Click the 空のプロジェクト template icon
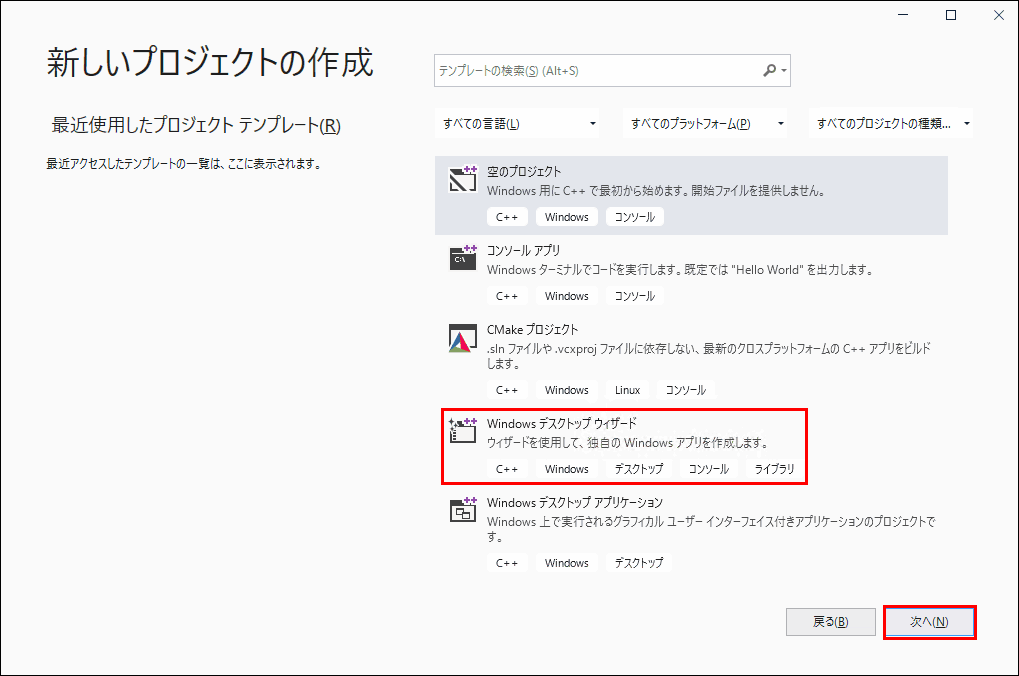 pyautogui.click(x=463, y=179)
